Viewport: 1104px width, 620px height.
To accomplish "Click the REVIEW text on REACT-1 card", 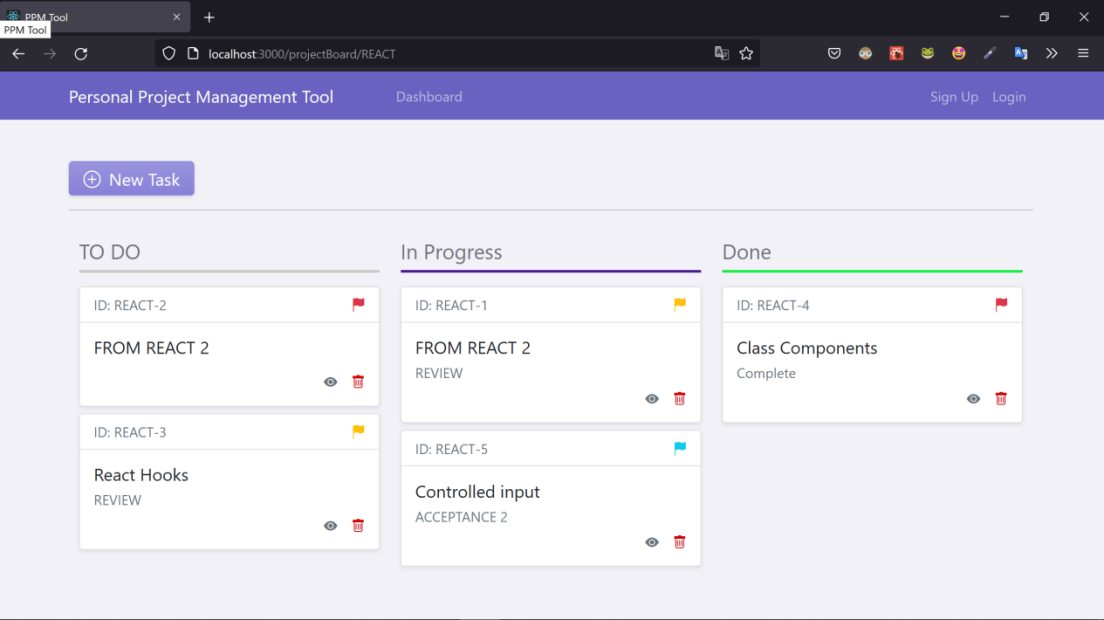I will pos(439,374).
